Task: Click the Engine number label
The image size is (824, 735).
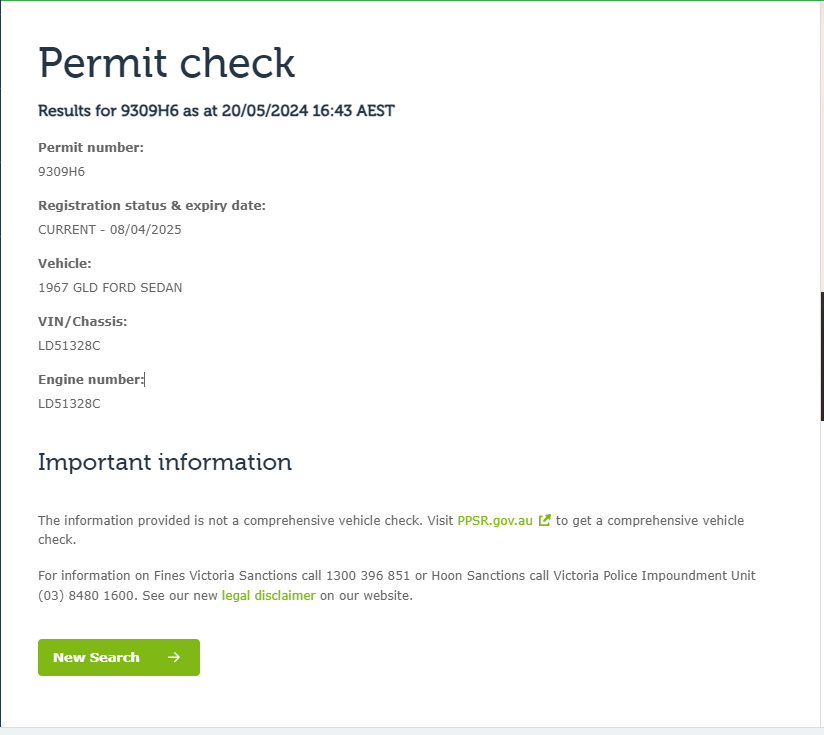Action: coord(91,380)
